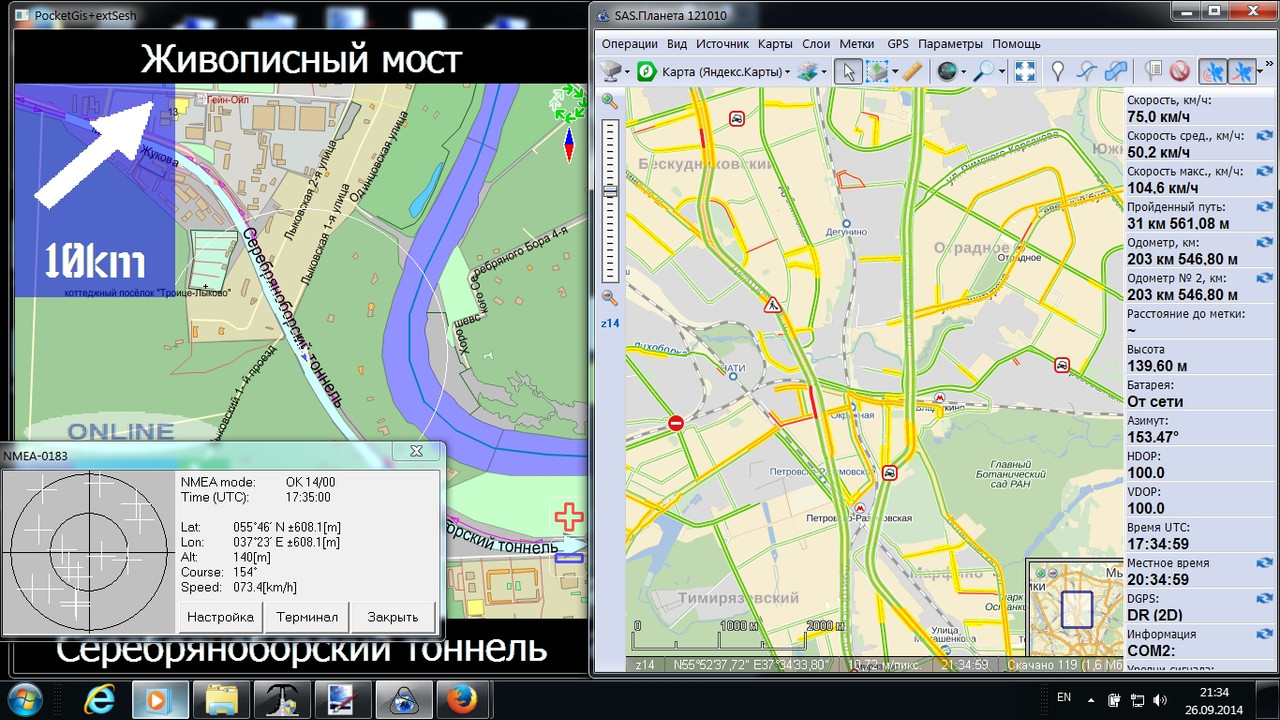Viewport: 1280px width, 720px height.
Task: Reset maximum speed (Скорость макс.) value
Action: click(1264, 172)
